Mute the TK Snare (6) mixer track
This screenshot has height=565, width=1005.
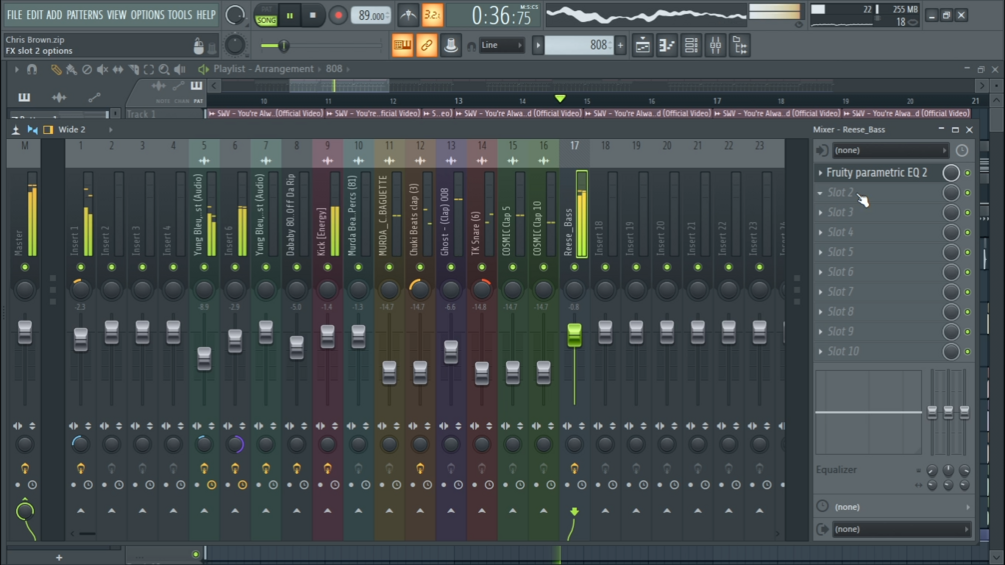482,267
